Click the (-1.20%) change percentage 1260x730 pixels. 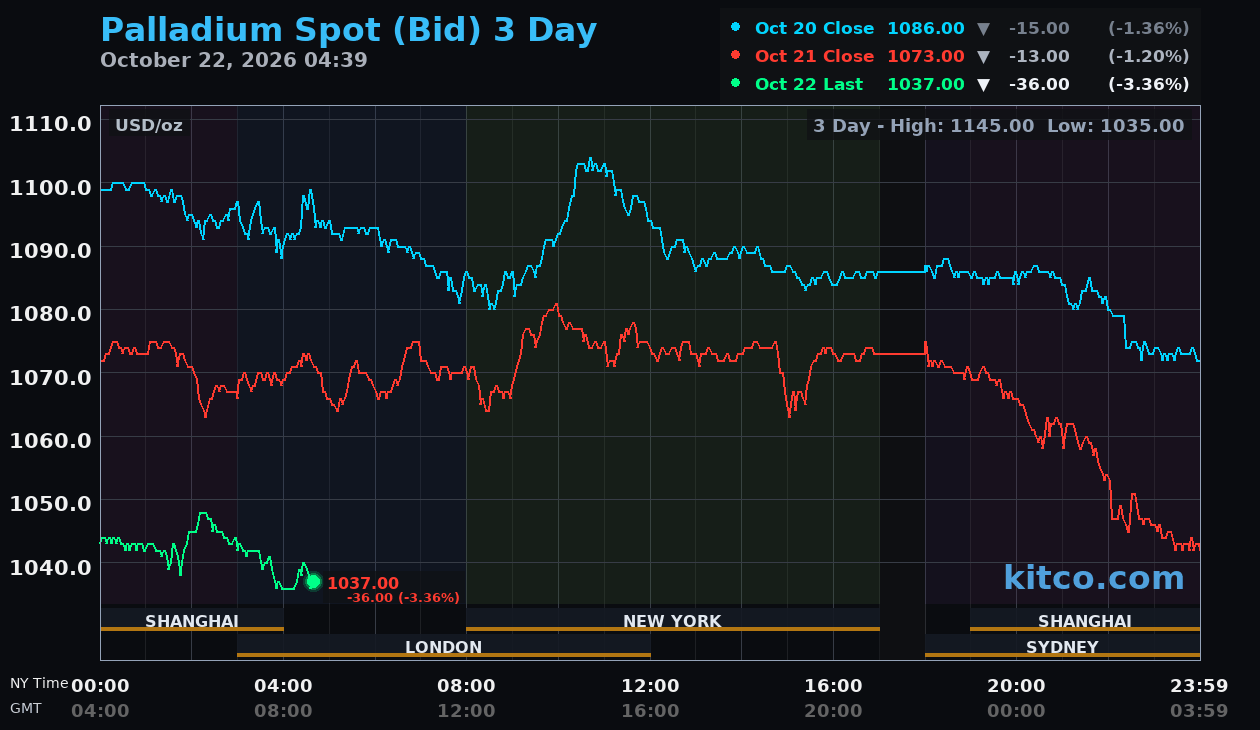[1148, 56]
